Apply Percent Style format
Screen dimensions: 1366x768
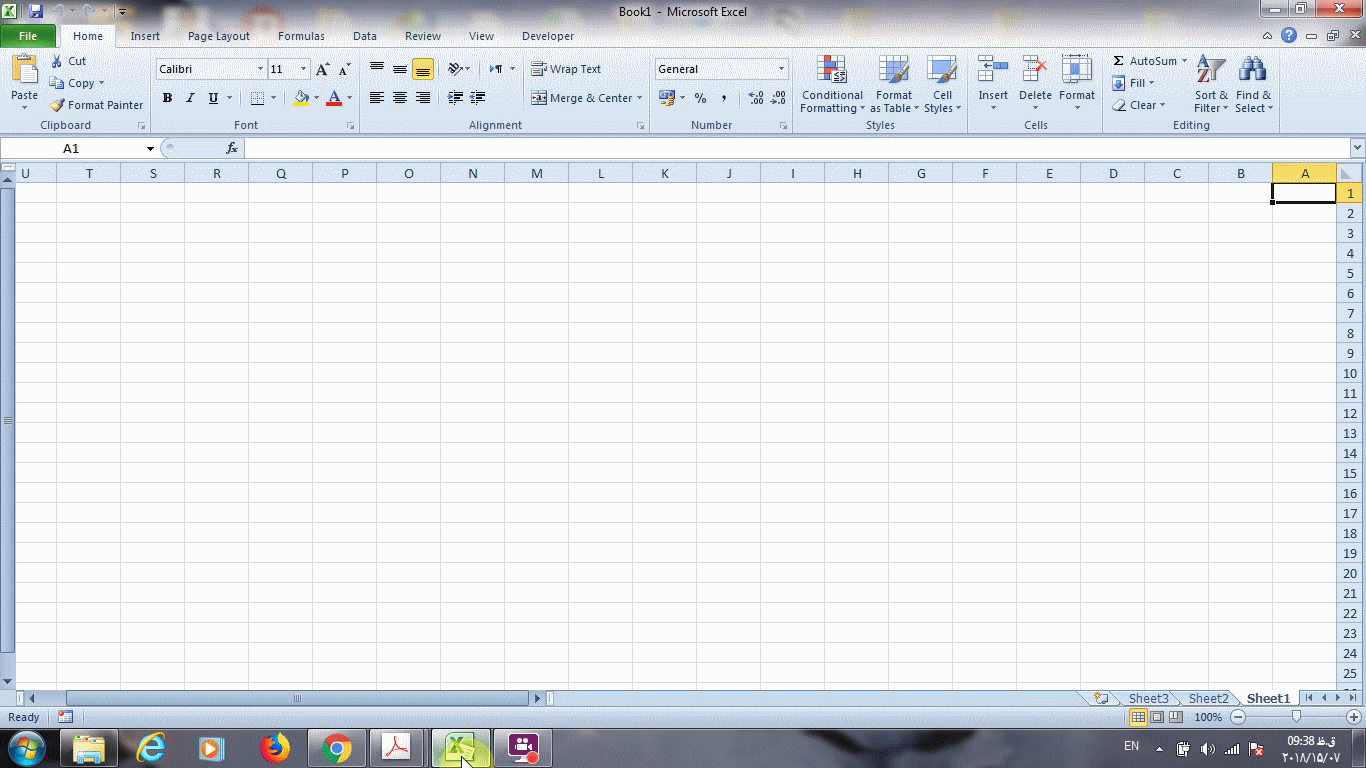tap(700, 98)
